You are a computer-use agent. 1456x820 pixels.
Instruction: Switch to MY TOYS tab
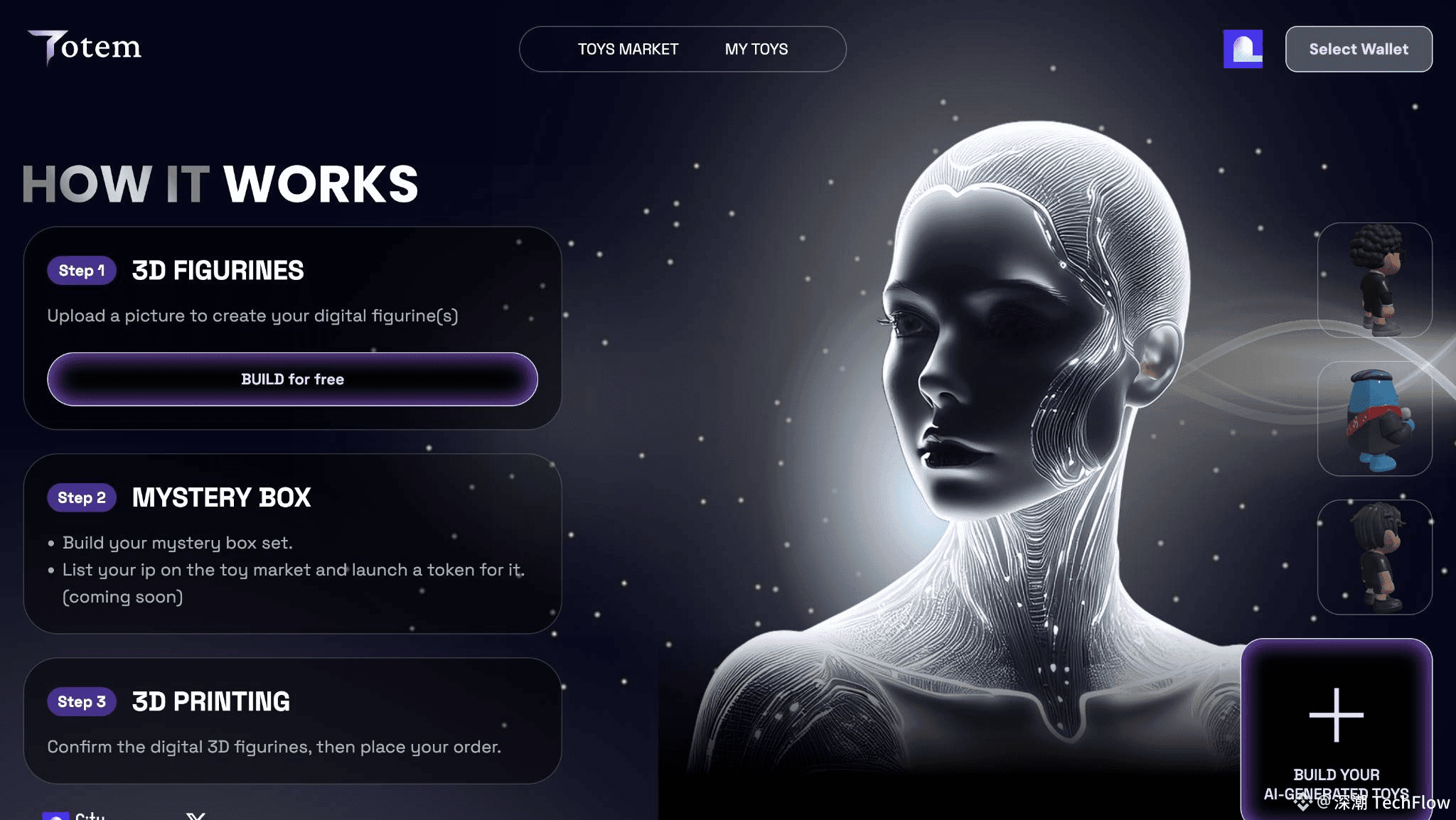[756, 49]
